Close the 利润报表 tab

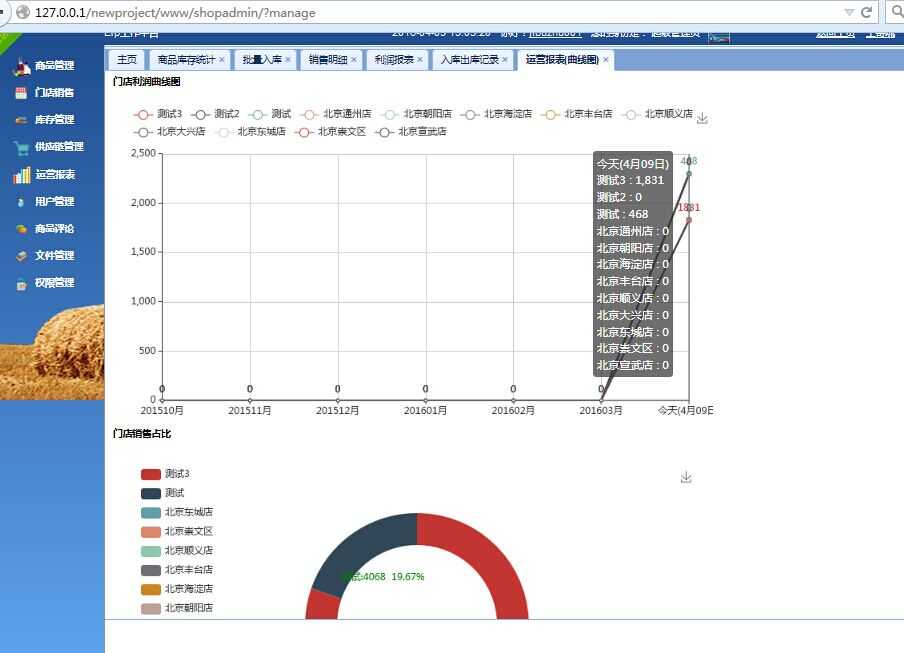420,59
